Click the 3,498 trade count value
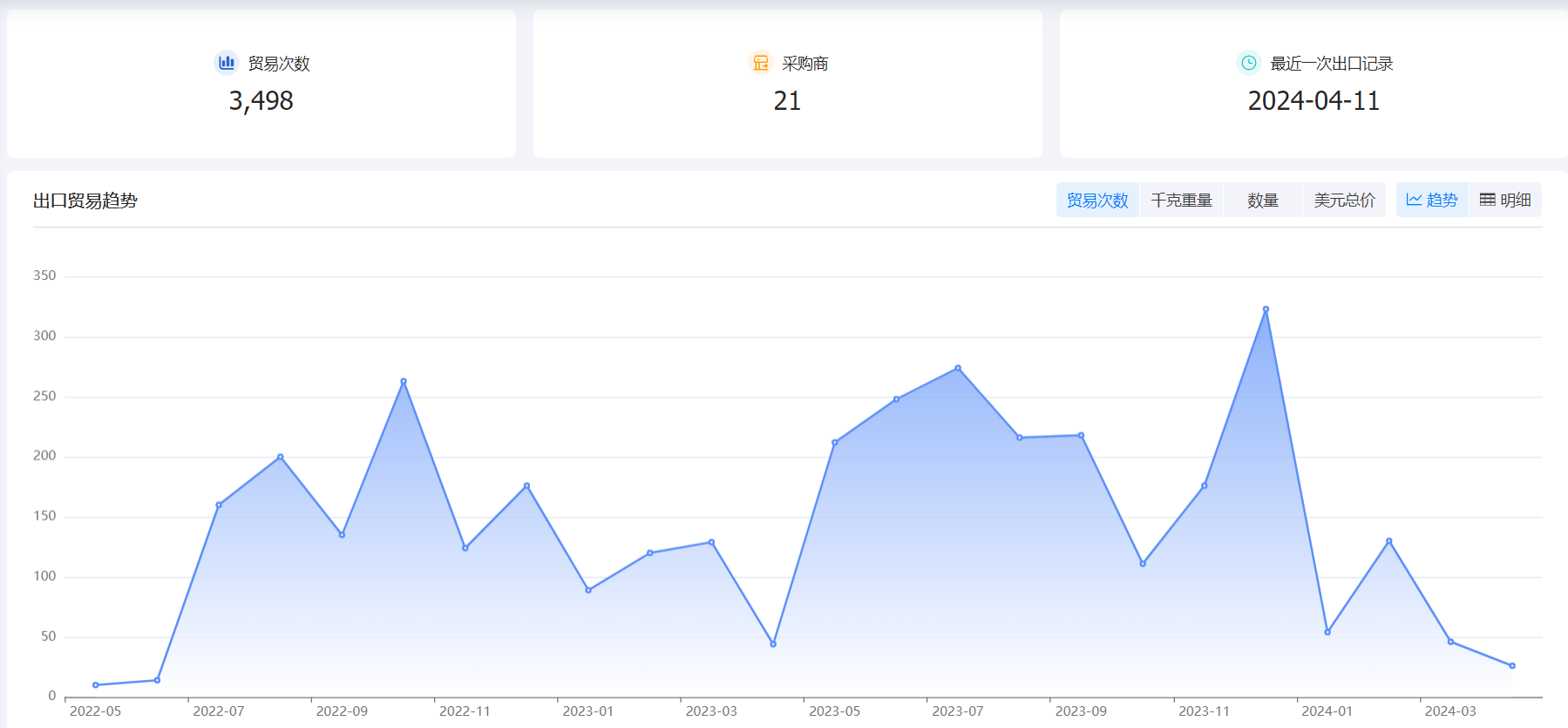The height and width of the screenshot is (728, 1568). [261, 101]
